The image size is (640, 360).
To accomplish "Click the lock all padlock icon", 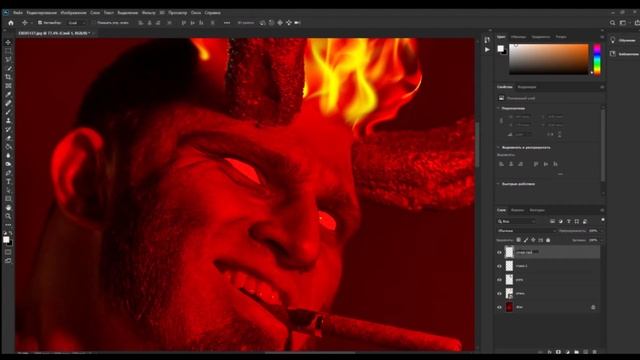I will coord(548,240).
